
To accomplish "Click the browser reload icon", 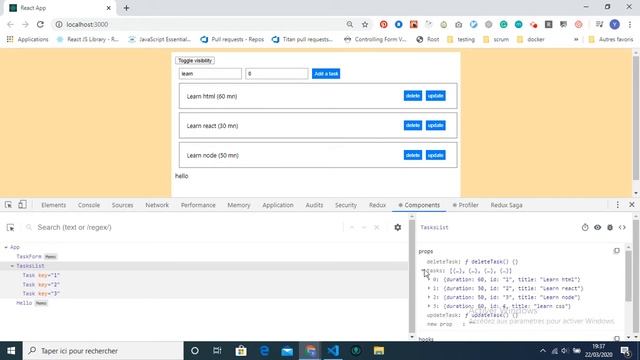I will pos(40,24).
